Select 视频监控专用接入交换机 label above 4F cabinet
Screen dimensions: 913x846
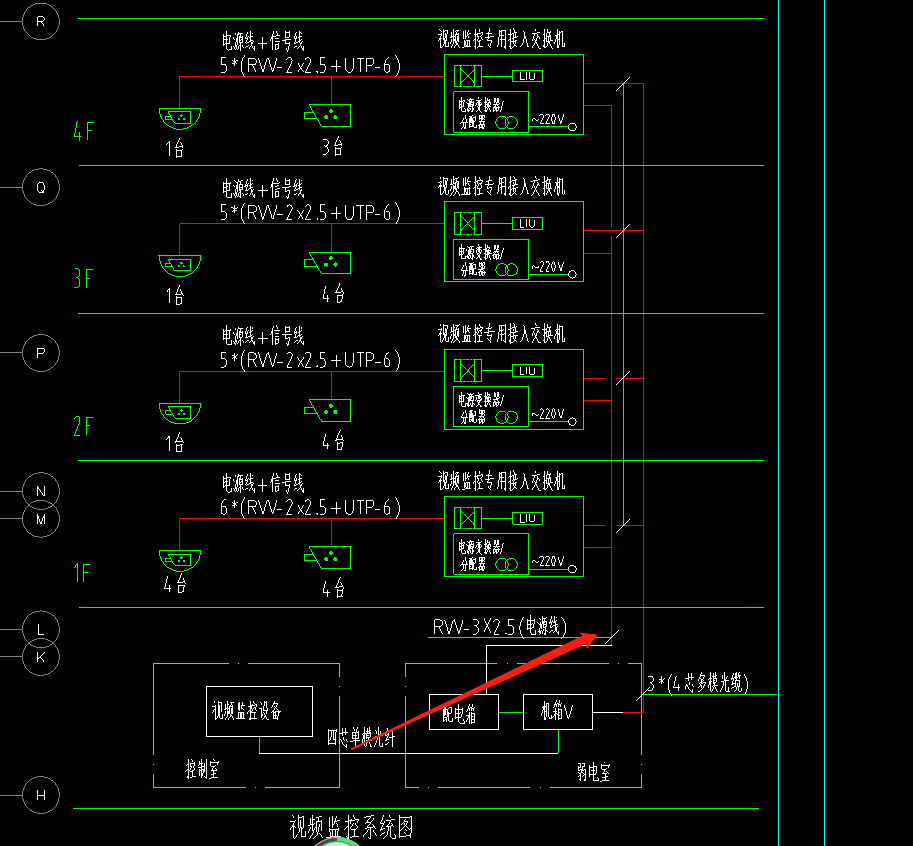point(501,40)
